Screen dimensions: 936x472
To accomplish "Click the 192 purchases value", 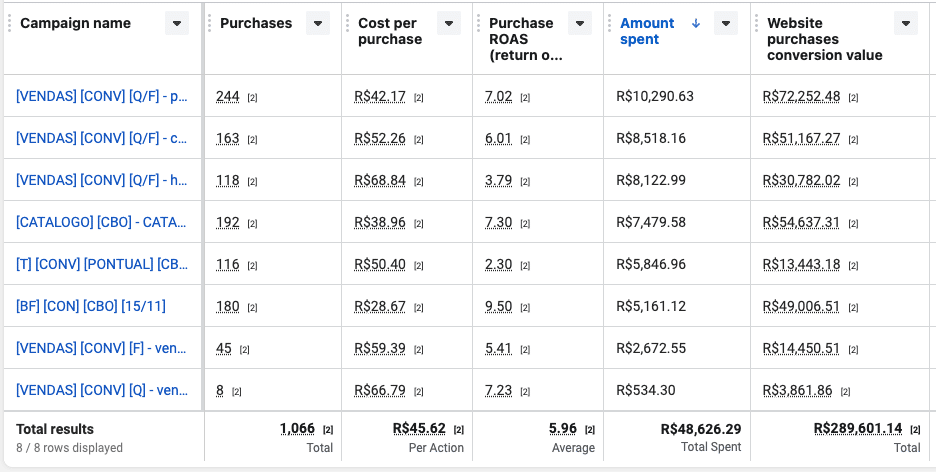I will tap(227, 223).
